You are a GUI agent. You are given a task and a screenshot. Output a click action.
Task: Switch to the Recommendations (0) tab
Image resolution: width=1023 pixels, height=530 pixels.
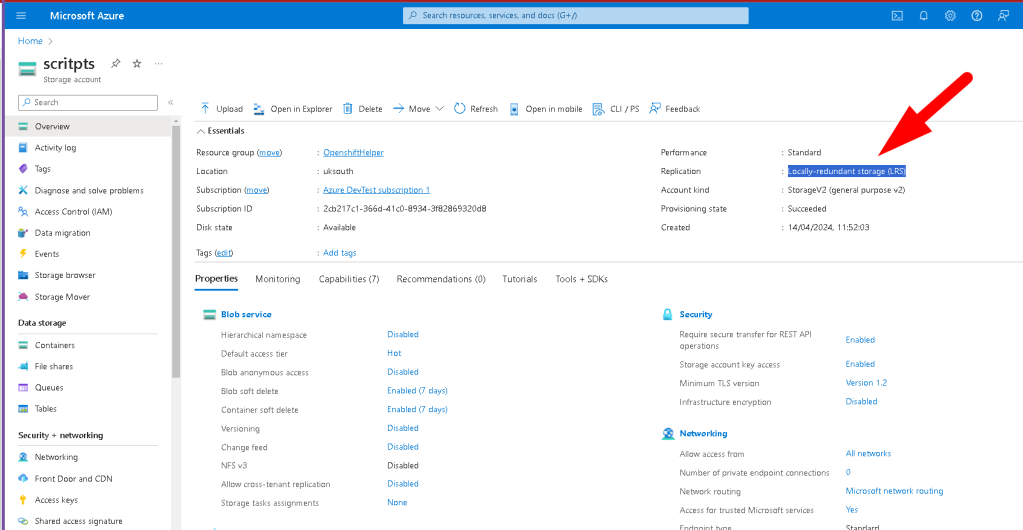tap(441, 279)
